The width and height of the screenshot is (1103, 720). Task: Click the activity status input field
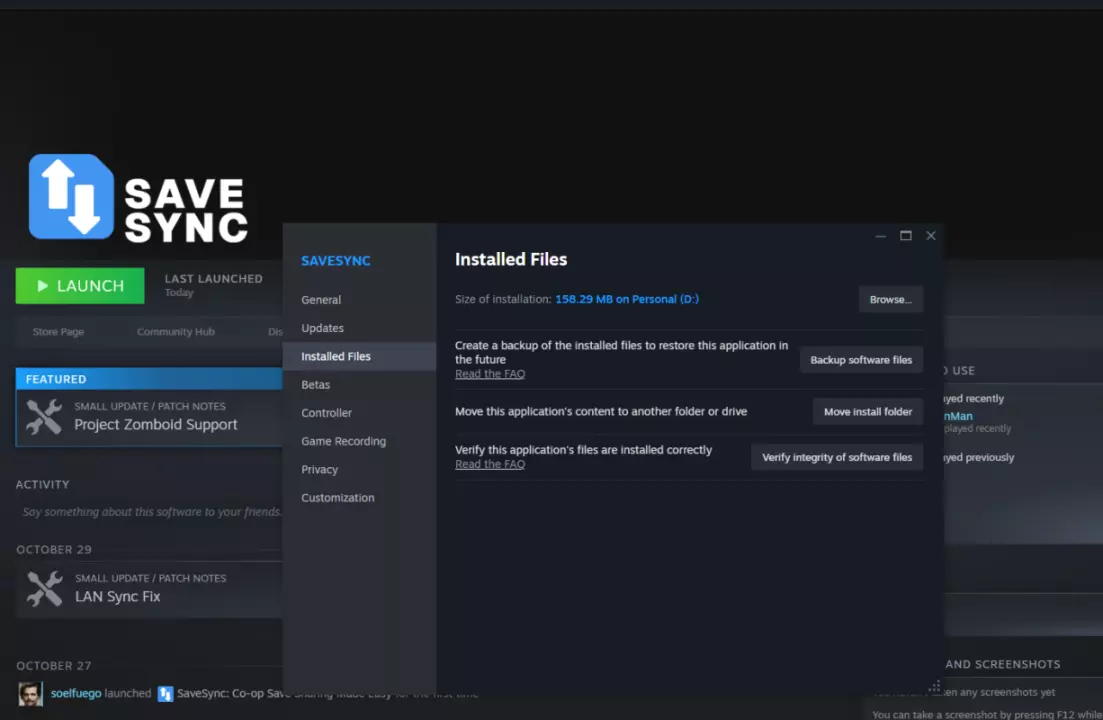[149, 512]
